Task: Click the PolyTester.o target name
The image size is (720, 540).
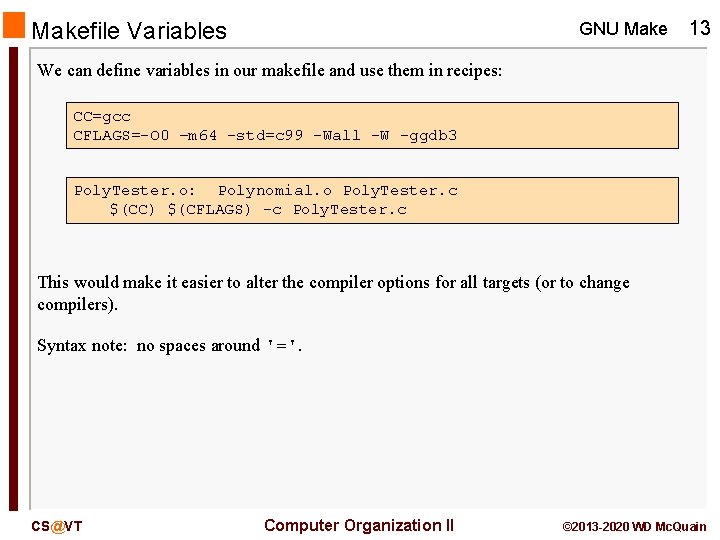Action: tap(135, 191)
